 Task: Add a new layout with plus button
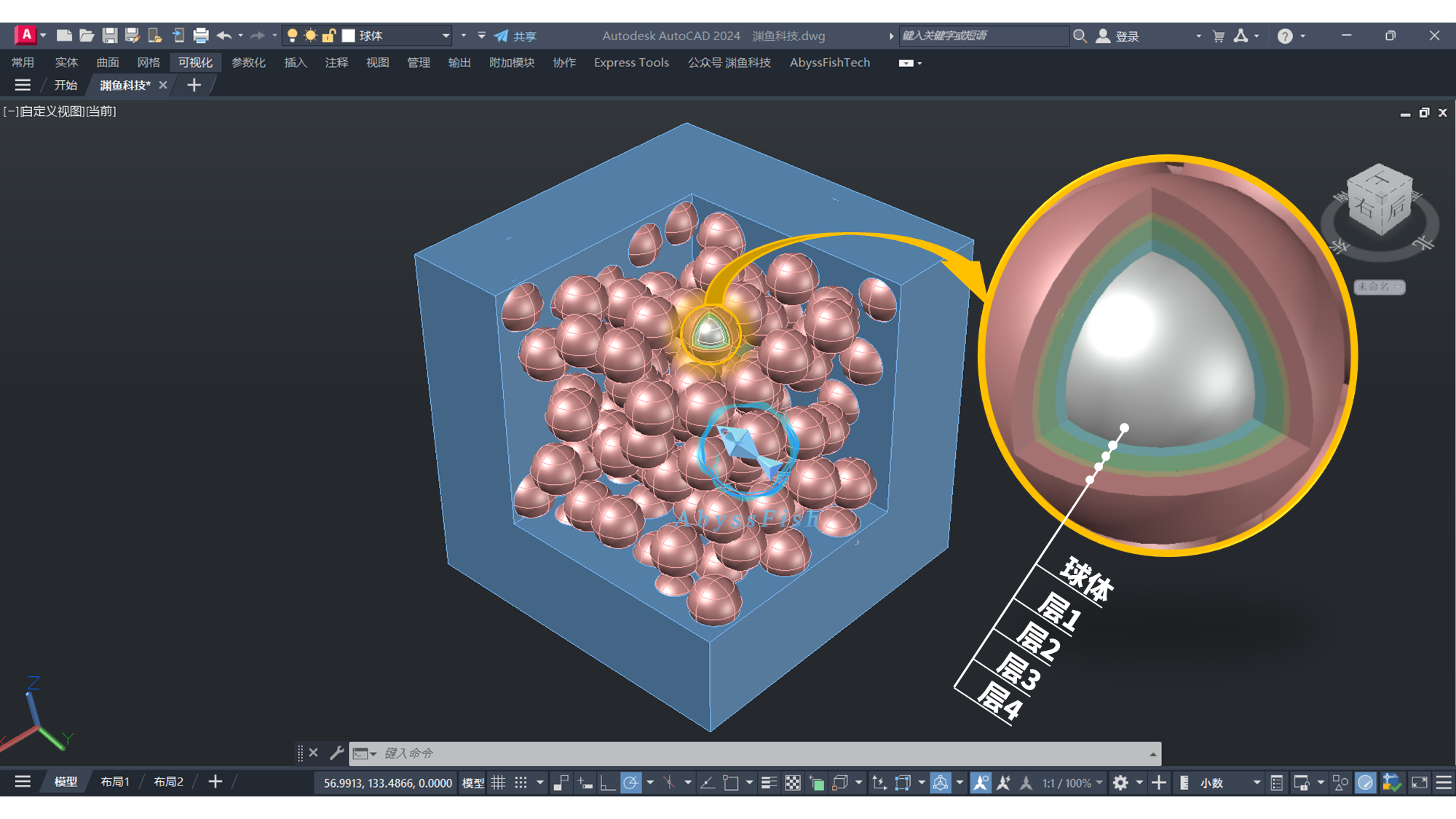[215, 782]
